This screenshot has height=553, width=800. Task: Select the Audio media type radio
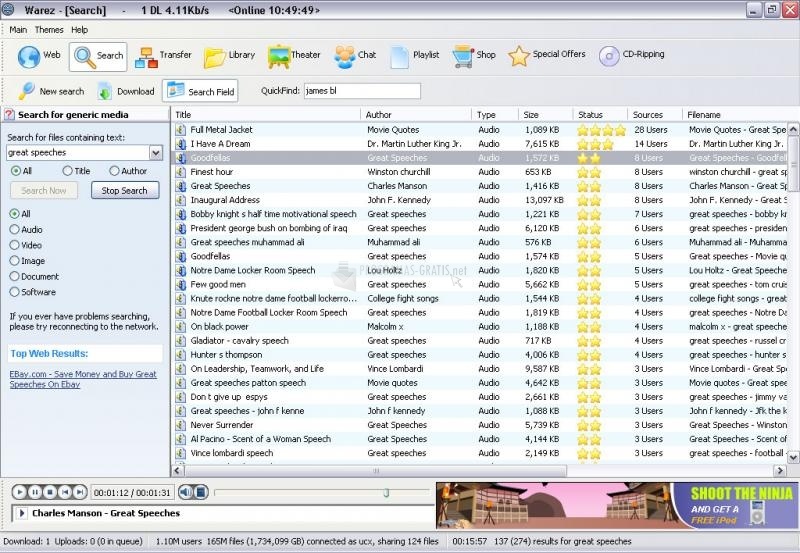click(14, 230)
